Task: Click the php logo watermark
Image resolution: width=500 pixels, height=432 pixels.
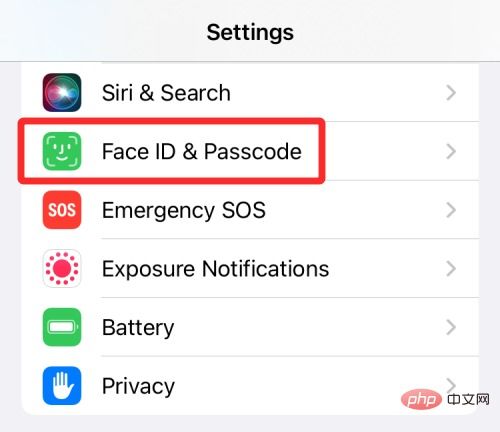Action: 421,399
